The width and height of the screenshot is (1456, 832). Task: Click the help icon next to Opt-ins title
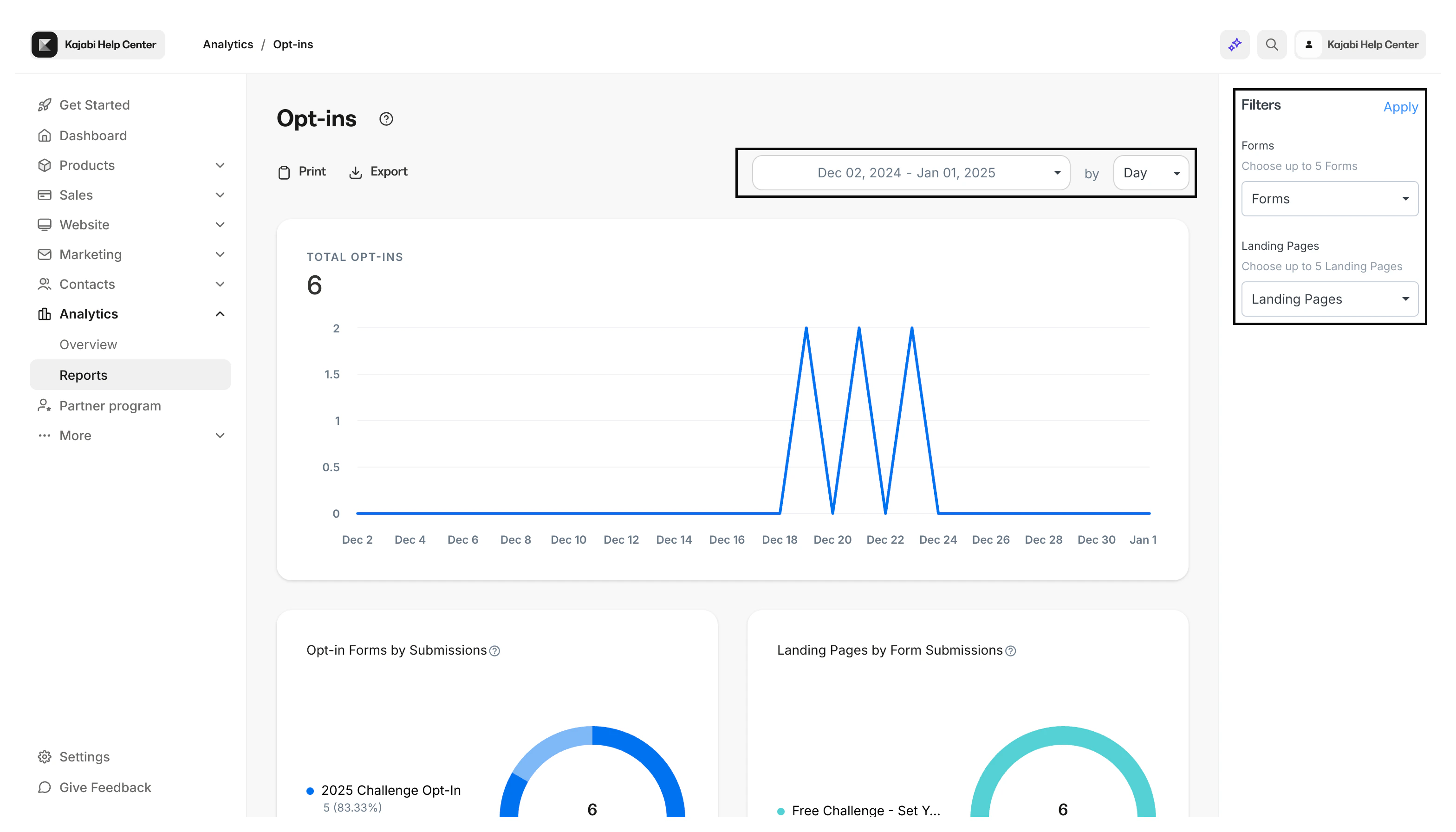[386, 119]
